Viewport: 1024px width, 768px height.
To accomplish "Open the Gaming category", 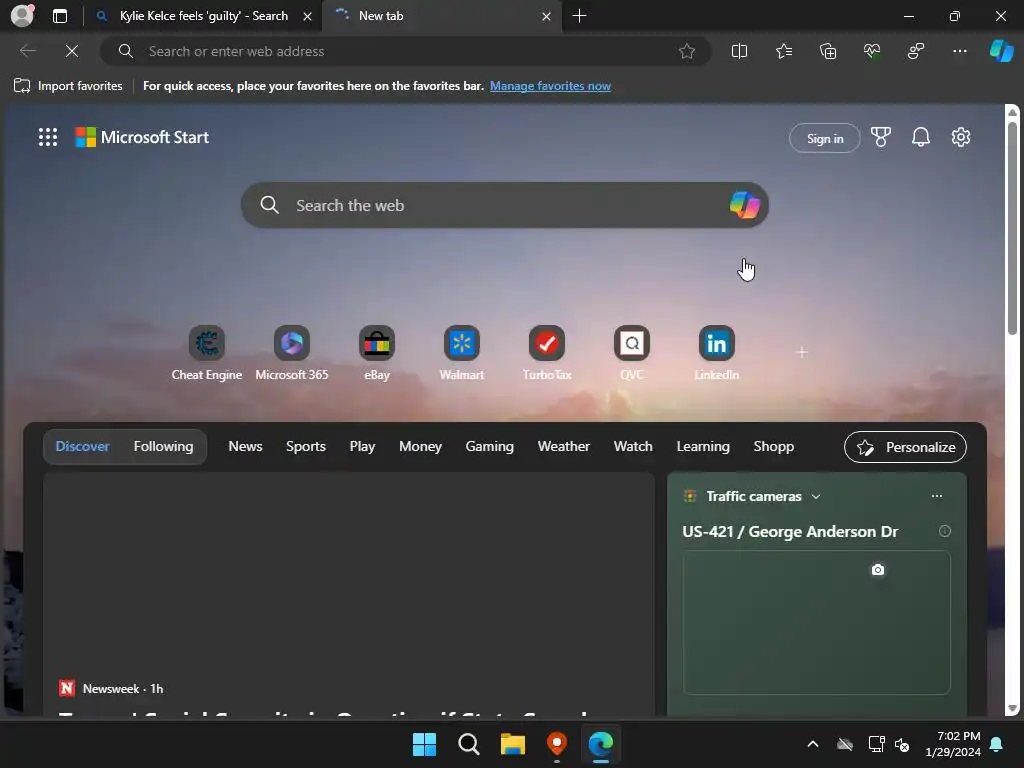I will click(x=489, y=447).
